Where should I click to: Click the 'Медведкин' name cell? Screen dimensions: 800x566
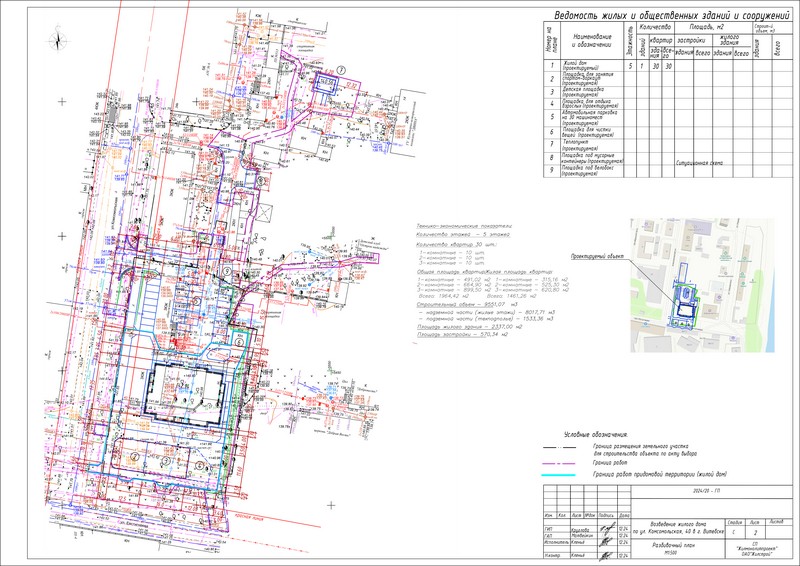coord(583,536)
